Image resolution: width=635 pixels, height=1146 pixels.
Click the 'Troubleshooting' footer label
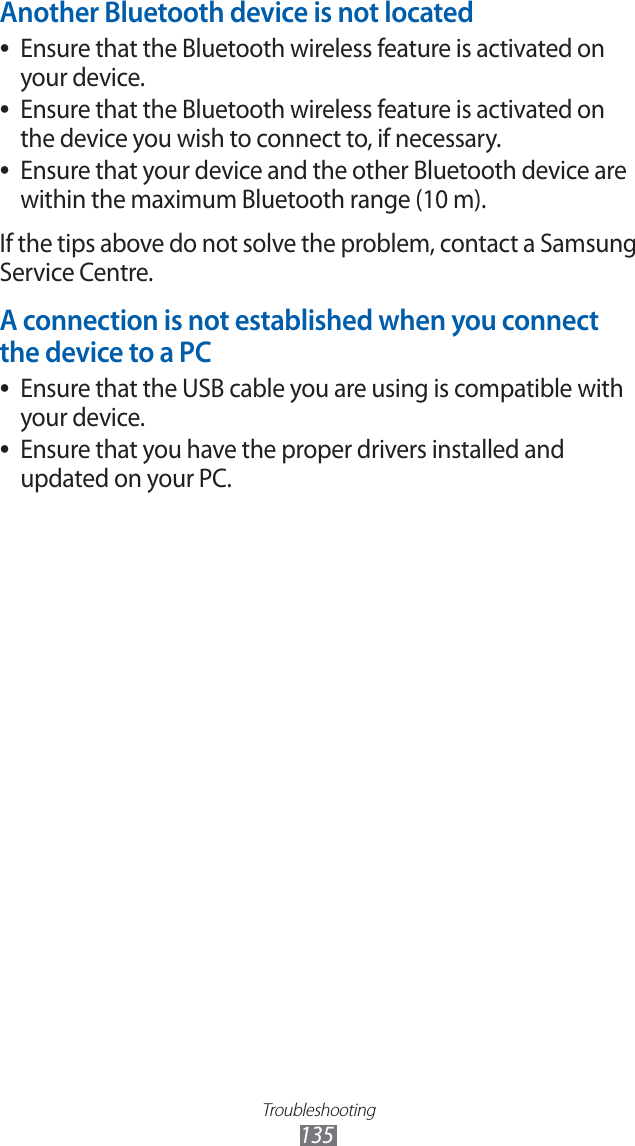coord(318,1110)
